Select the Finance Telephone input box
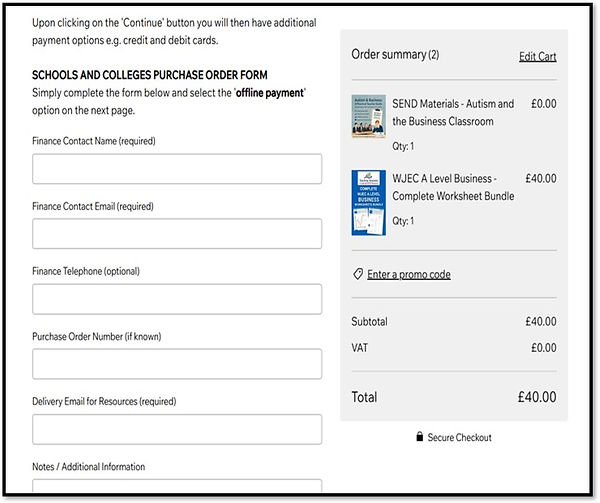600x503 pixels. [177, 299]
